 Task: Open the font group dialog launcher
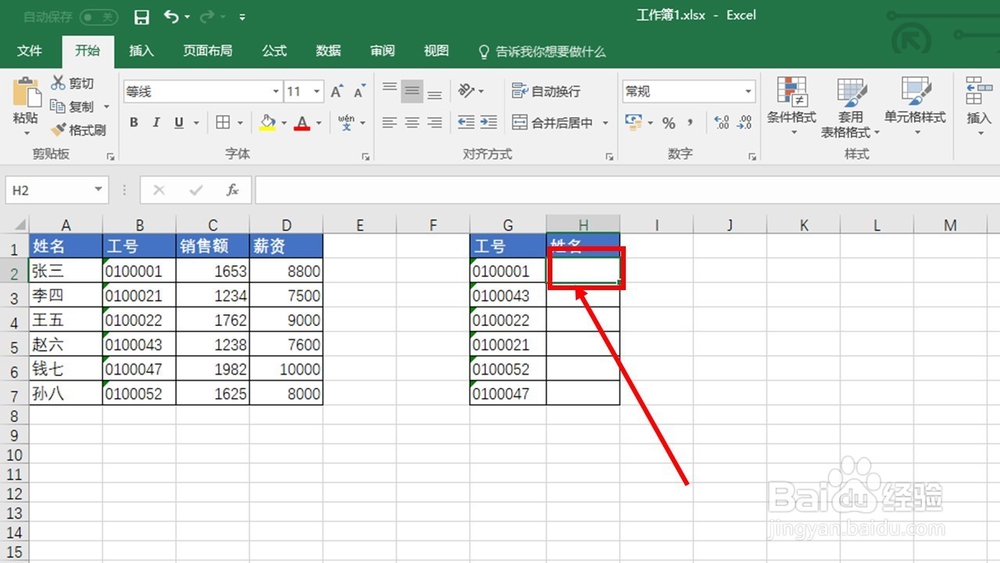pos(365,156)
